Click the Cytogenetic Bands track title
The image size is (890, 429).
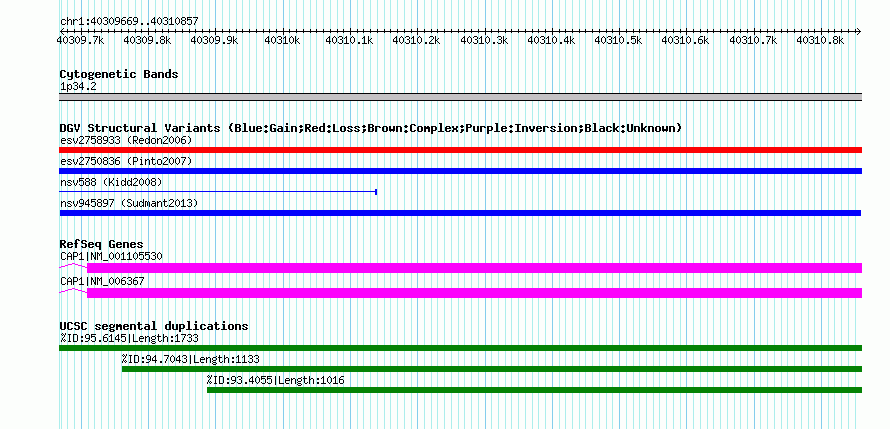click(x=119, y=74)
